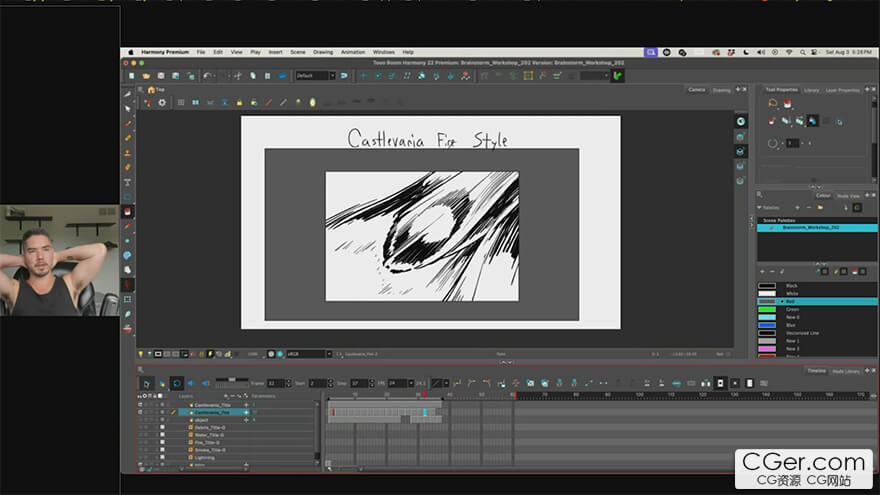Open the File menu
The image size is (880, 495).
pos(201,52)
